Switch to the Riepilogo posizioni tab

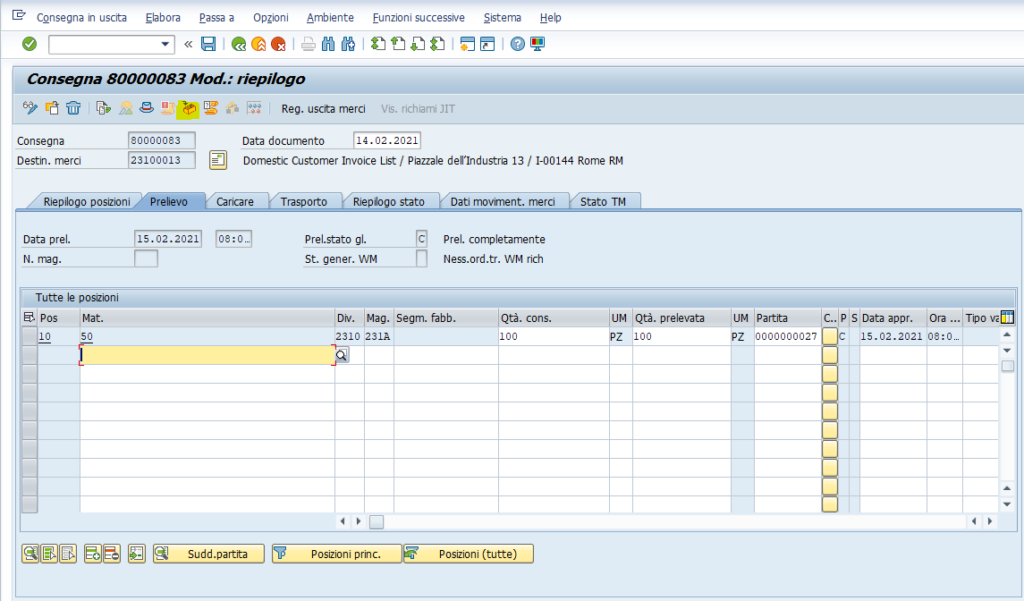coord(87,202)
